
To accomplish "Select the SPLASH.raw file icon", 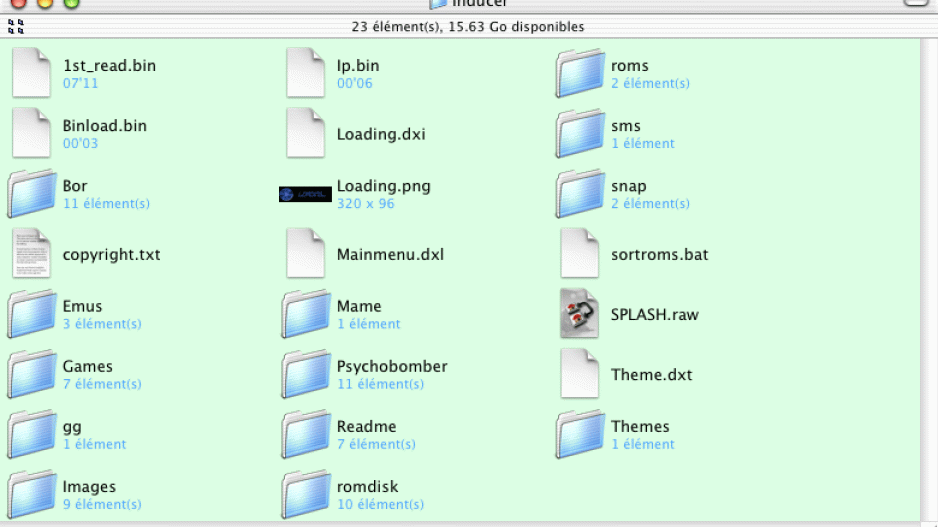I will tap(579, 314).
